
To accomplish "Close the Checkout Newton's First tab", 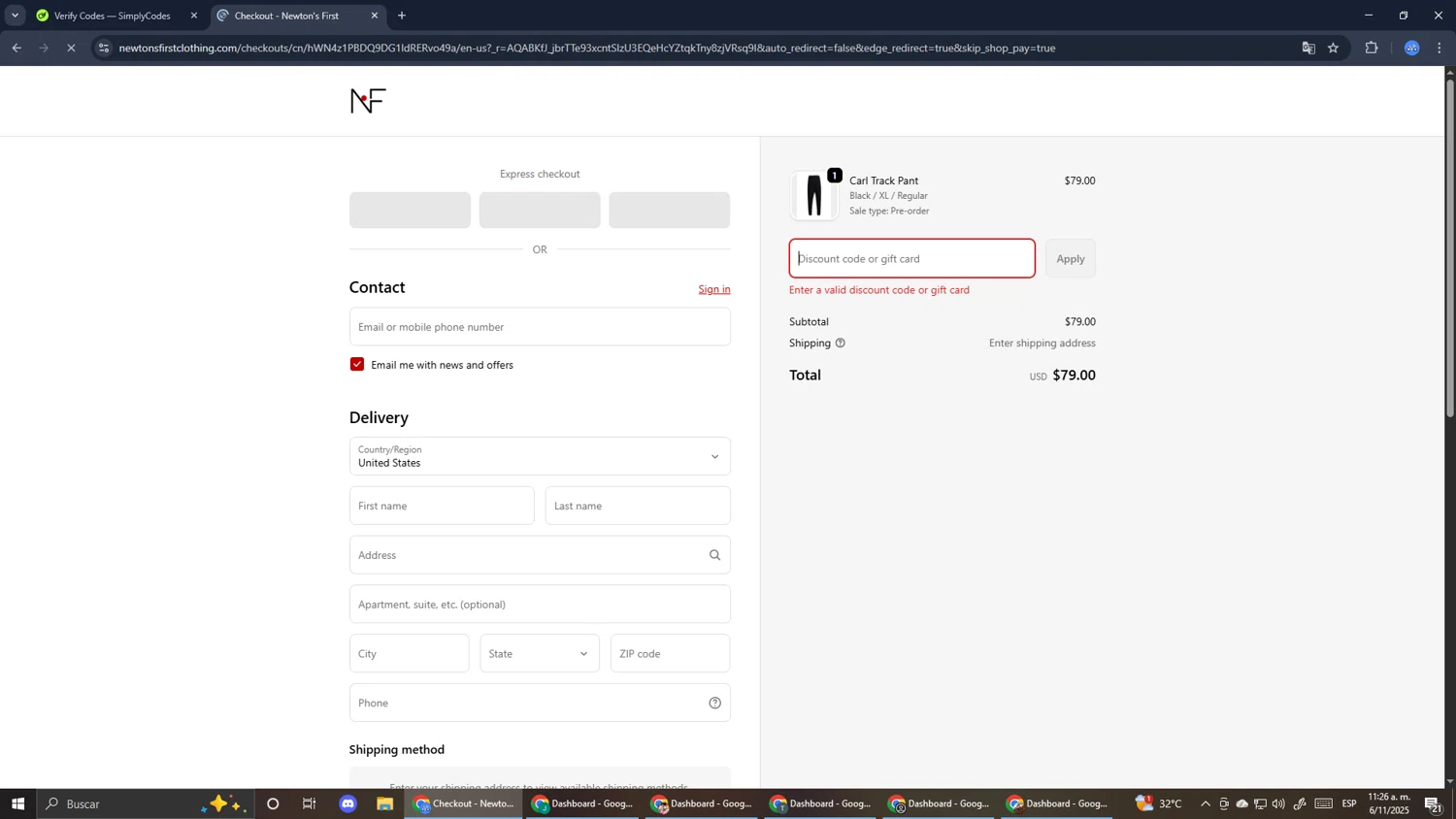I will pyautogui.click(x=375, y=16).
